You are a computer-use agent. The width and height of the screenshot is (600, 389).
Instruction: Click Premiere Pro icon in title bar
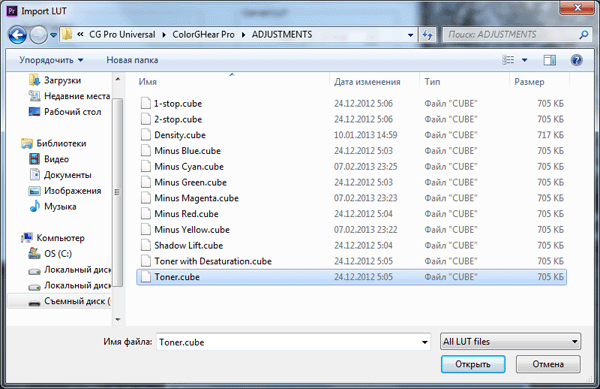coord(12,11)
